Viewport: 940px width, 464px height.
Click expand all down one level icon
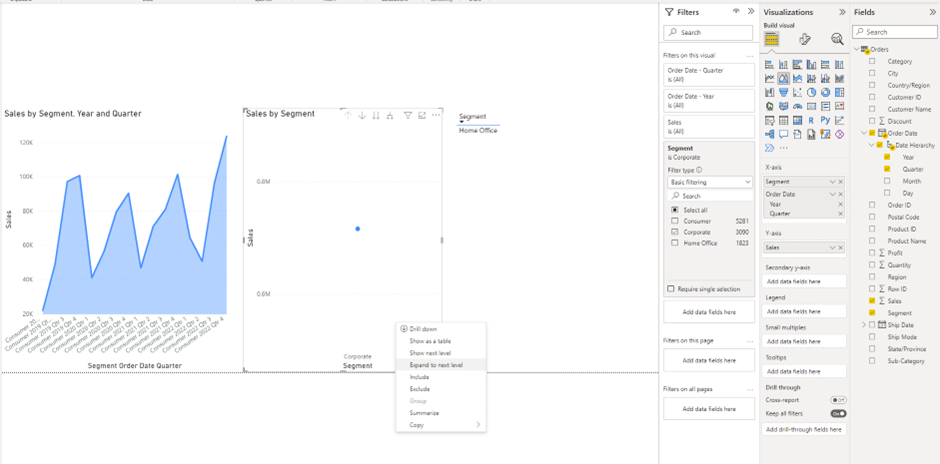(x=390, y=115)
